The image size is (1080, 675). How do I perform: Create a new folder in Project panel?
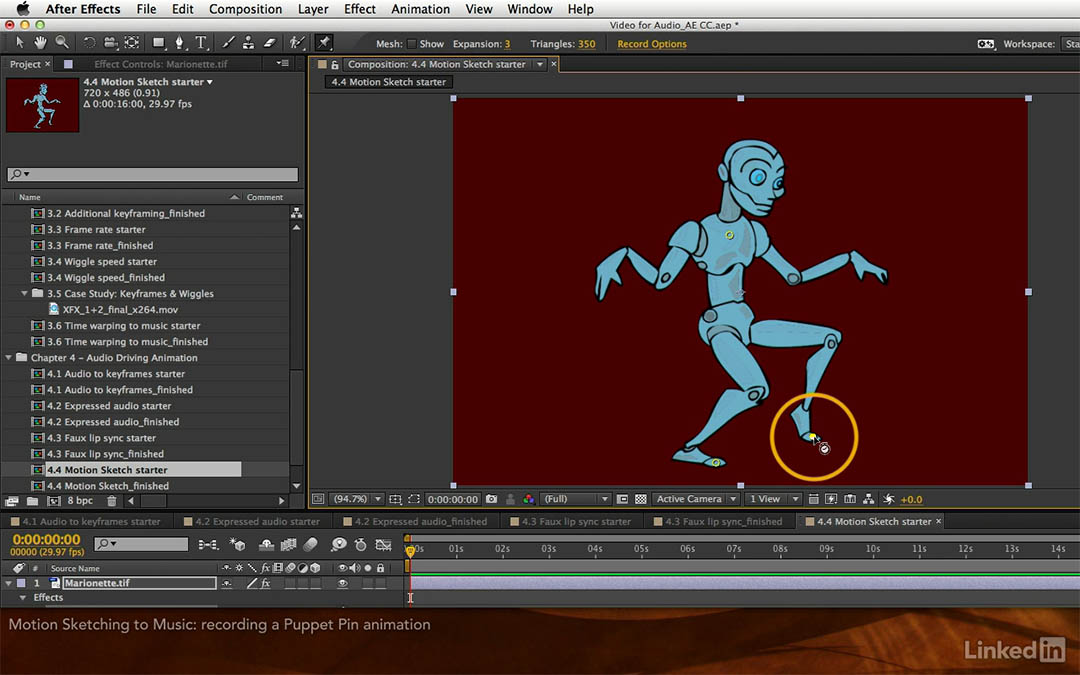tap(32, 501)
